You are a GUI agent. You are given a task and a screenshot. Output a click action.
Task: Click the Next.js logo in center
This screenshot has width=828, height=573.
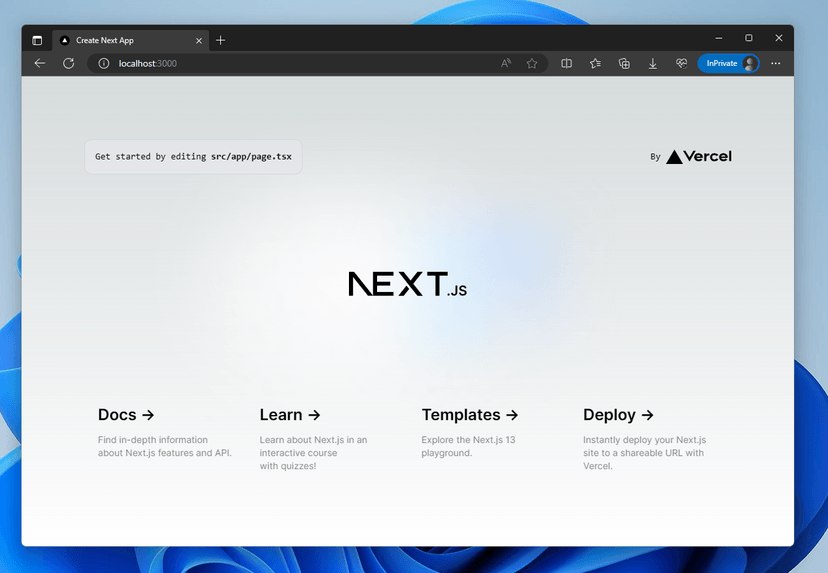click(x=408, y=284)
